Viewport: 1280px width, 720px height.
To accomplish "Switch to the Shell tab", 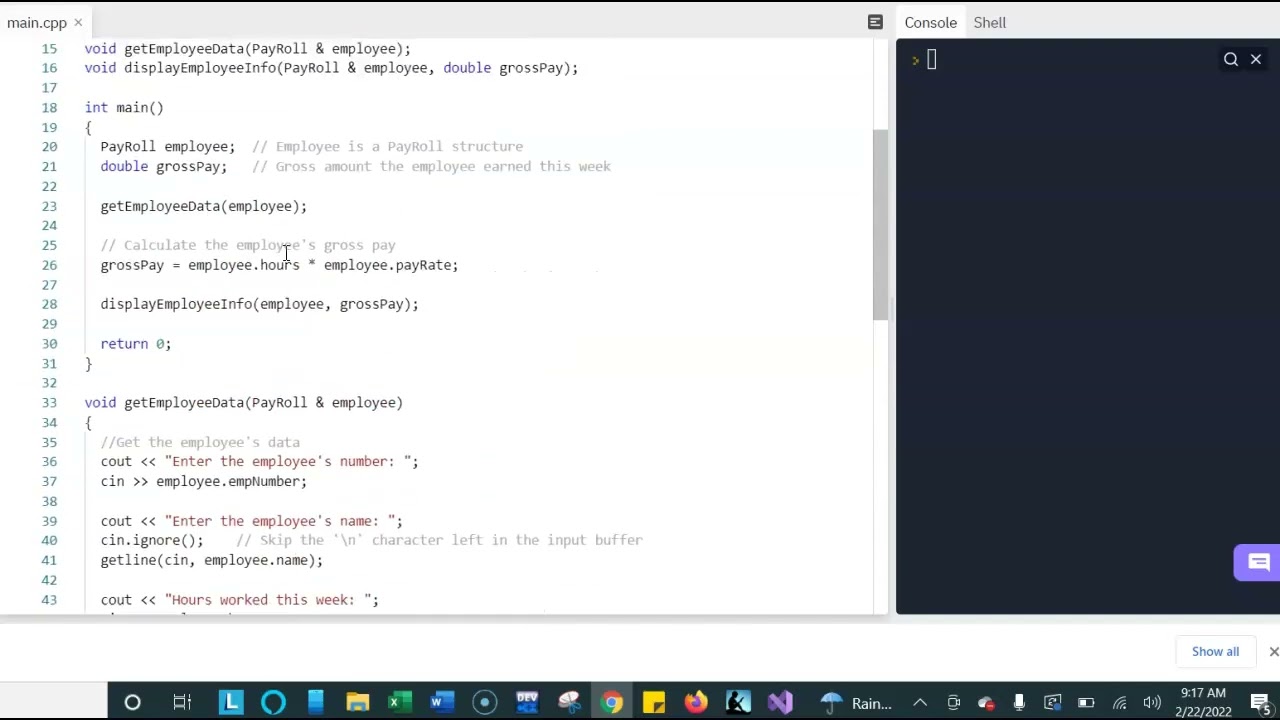I will pos(990,22).
